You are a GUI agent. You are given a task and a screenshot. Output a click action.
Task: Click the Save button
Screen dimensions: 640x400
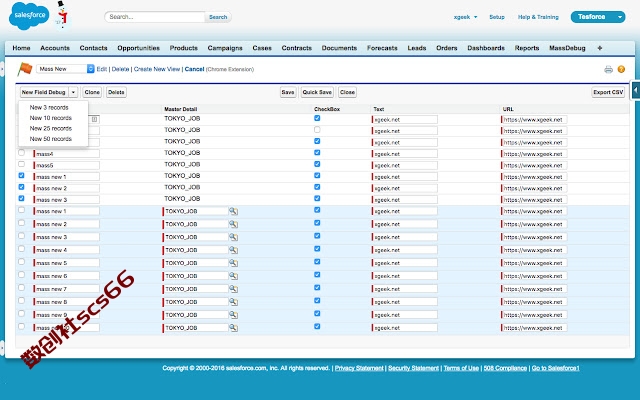pos(288,92)
